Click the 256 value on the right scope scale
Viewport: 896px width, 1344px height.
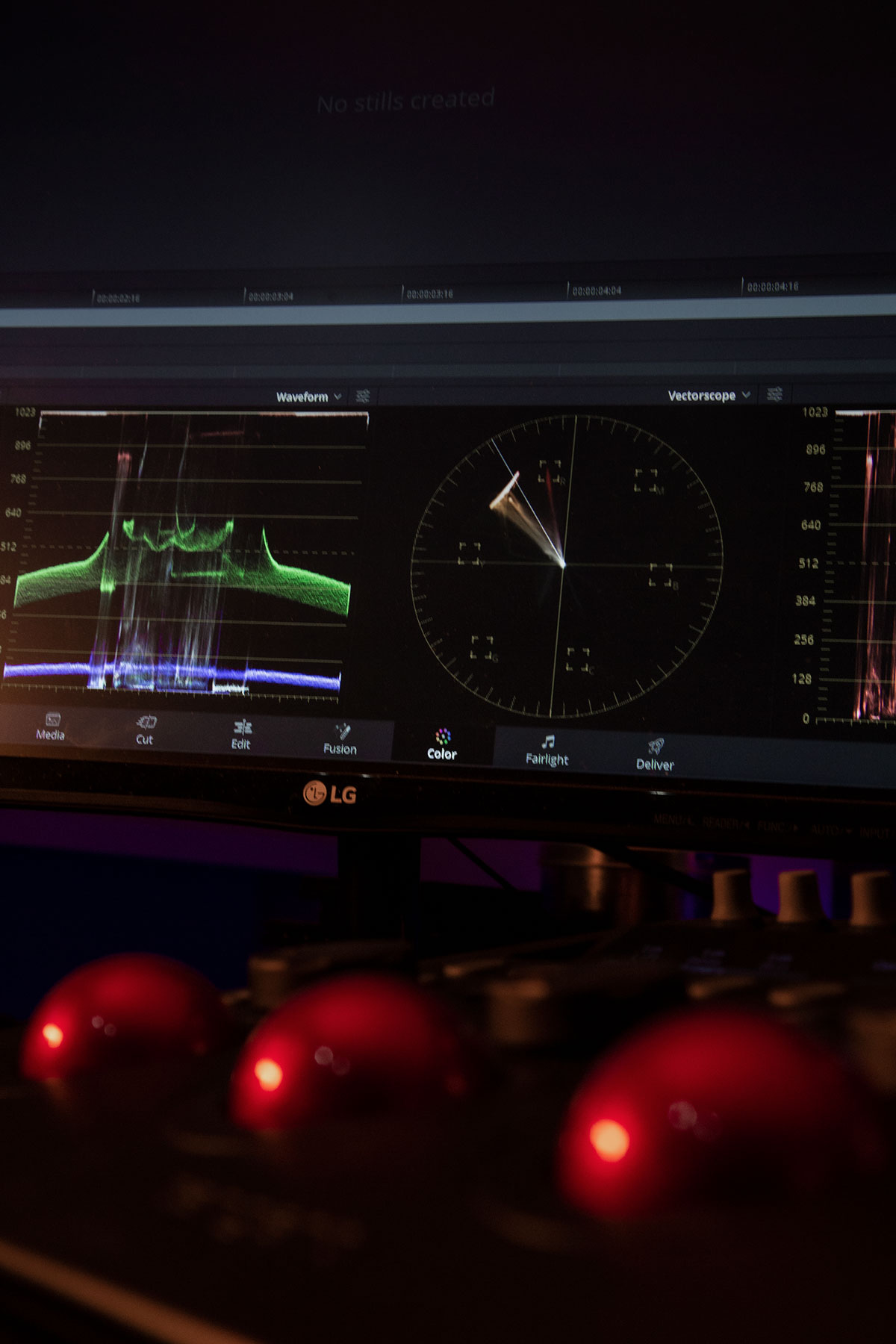click(x=803, y=640)
